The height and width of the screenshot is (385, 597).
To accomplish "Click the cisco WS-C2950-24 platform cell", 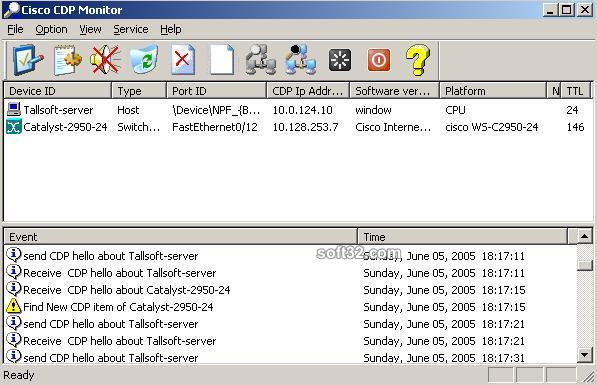I will pyautogui.click(x=492, y=127).
